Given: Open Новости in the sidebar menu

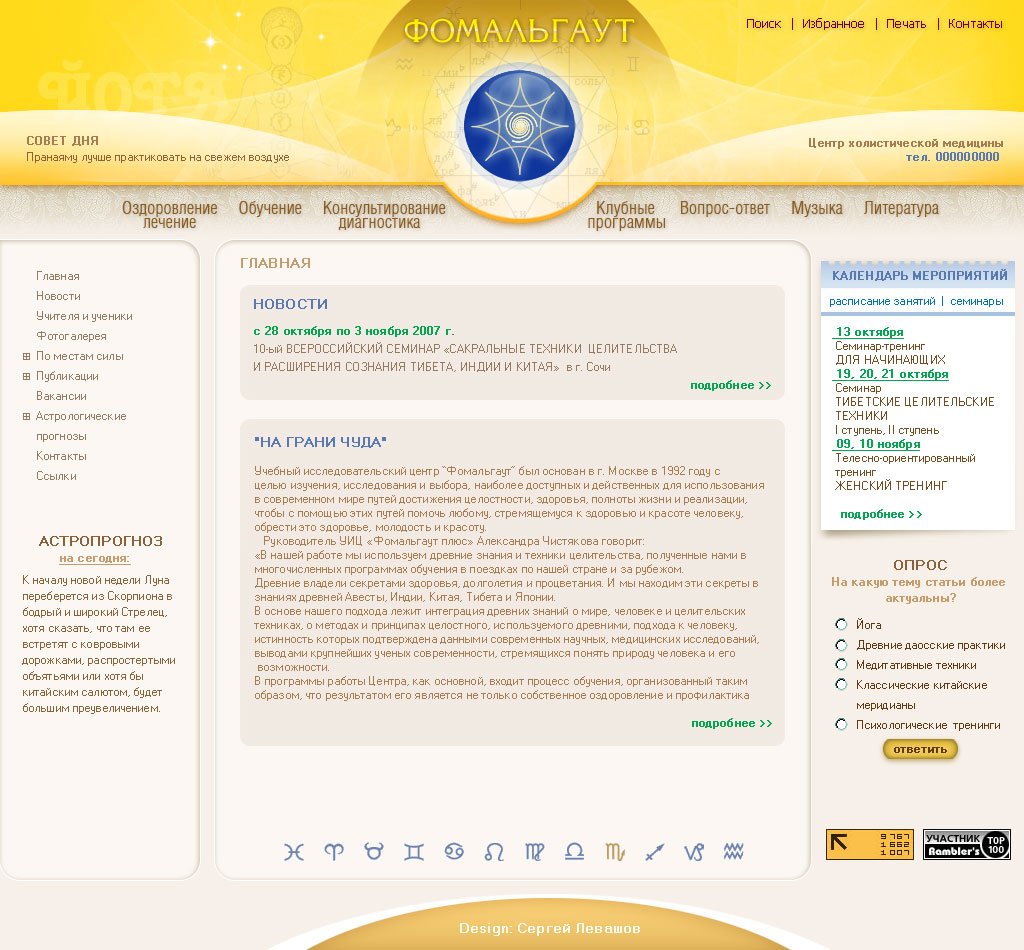Looking at the screenshot, I should click(x=58, y=296).
